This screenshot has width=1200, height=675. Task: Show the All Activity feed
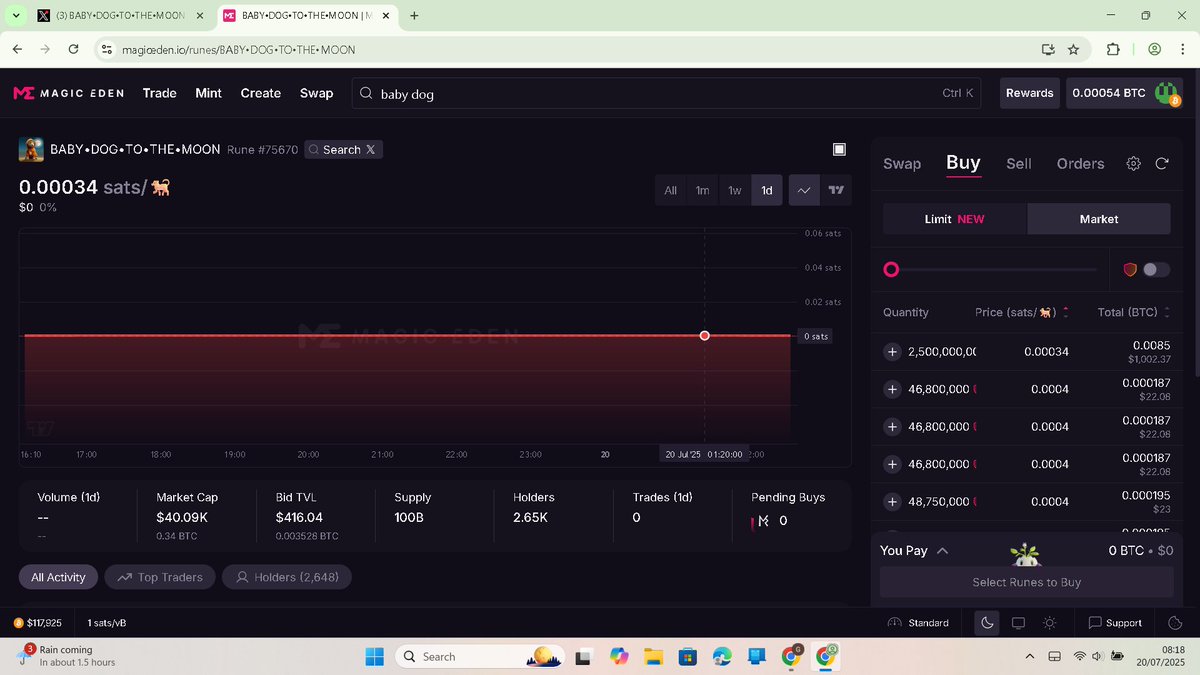pyautogui.click(x=58, y=577)
